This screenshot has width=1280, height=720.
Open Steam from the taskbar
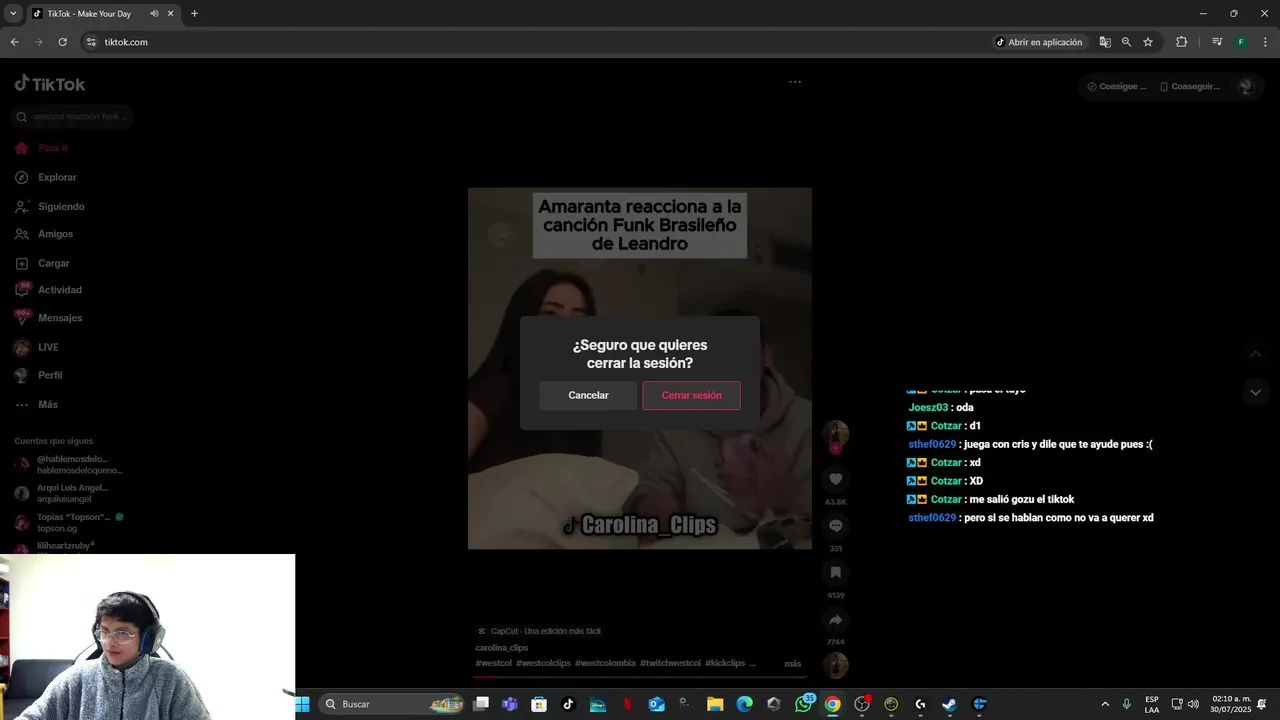click(949, 704)
